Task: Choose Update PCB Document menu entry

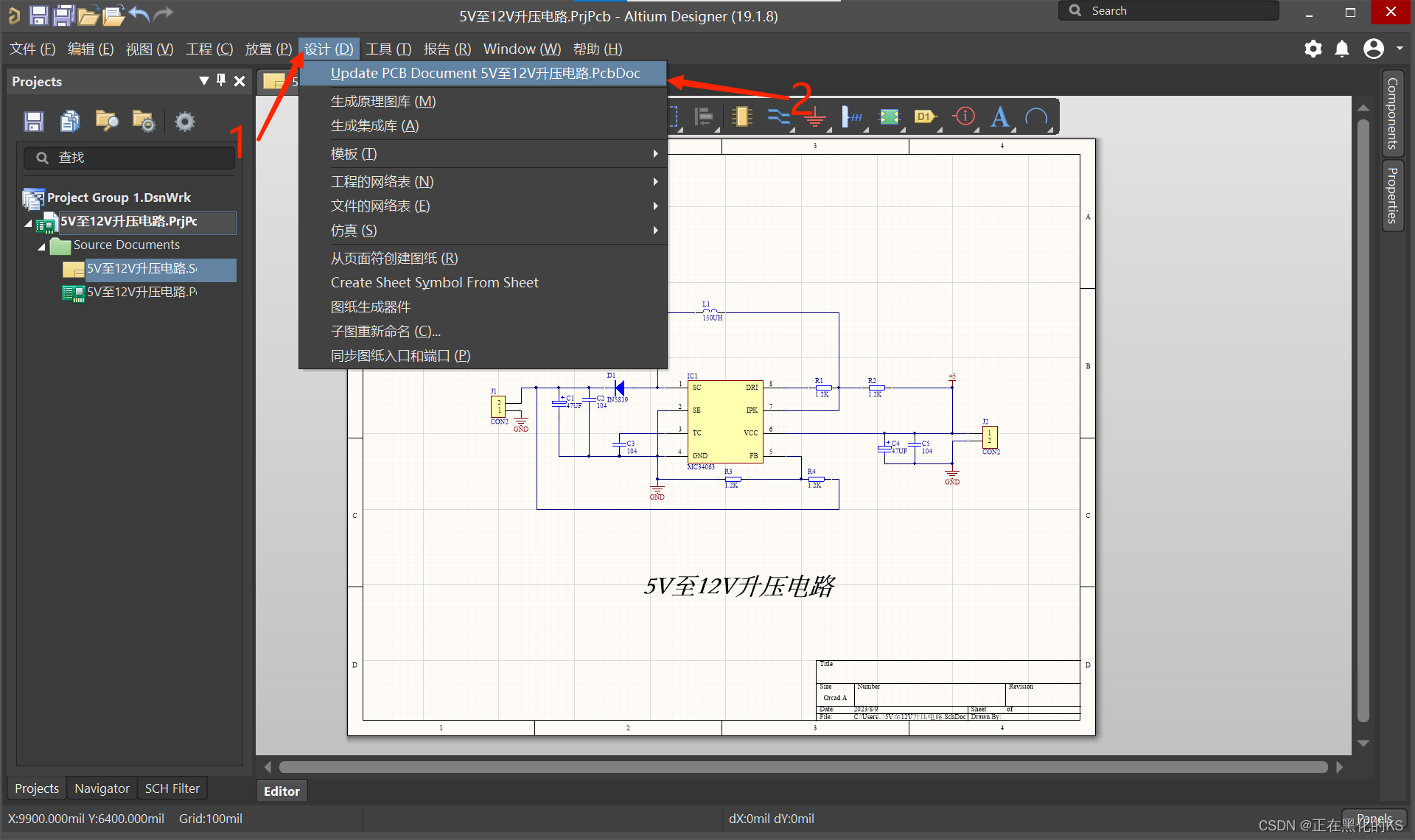Action: [x=485, y=73]
